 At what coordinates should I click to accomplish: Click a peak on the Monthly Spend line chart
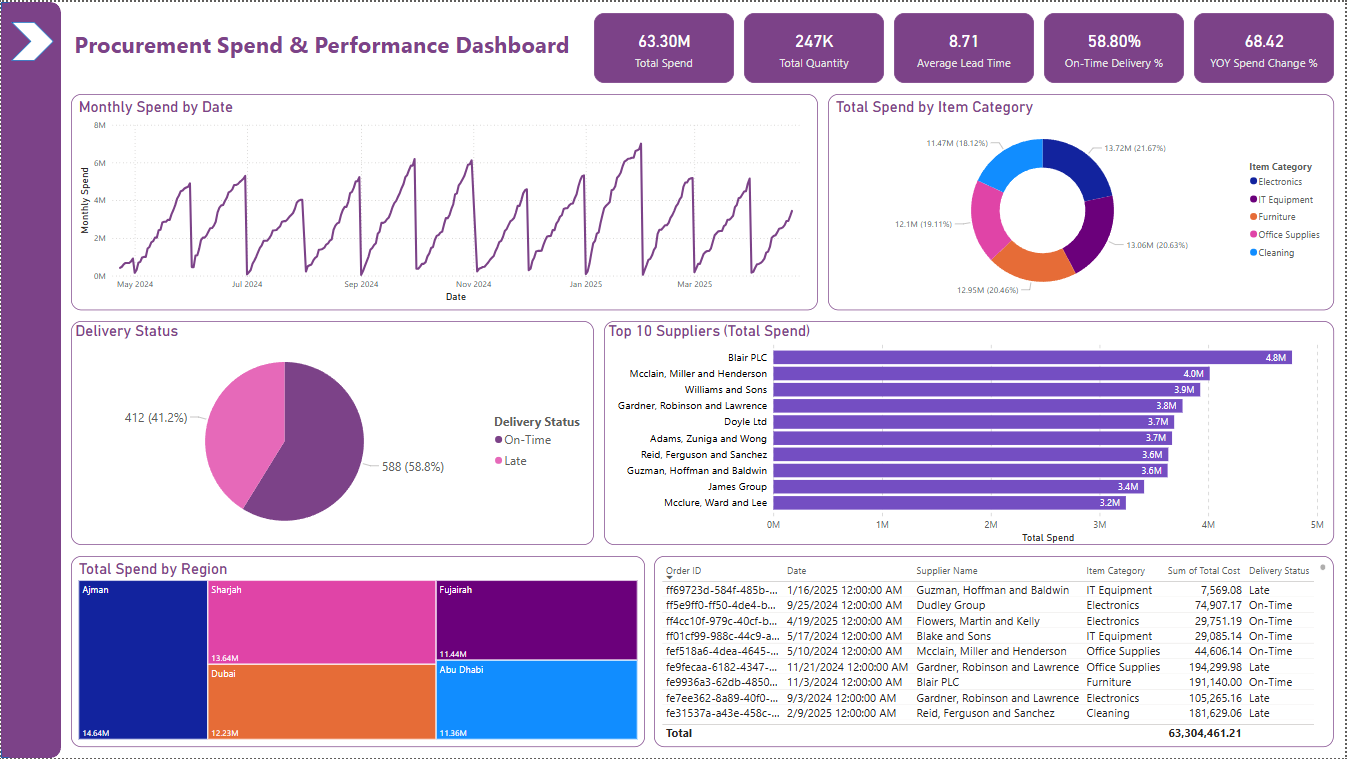[640, 145]
